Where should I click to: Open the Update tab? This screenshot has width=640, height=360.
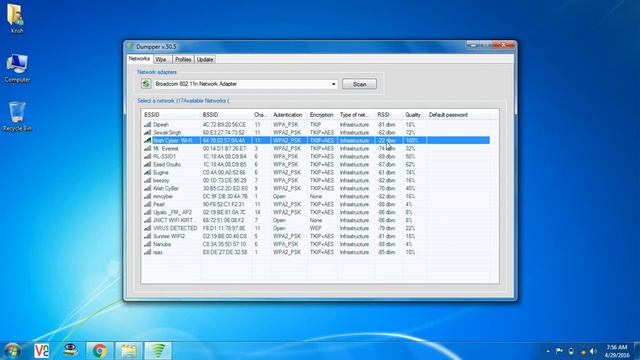tap(205, 60)
